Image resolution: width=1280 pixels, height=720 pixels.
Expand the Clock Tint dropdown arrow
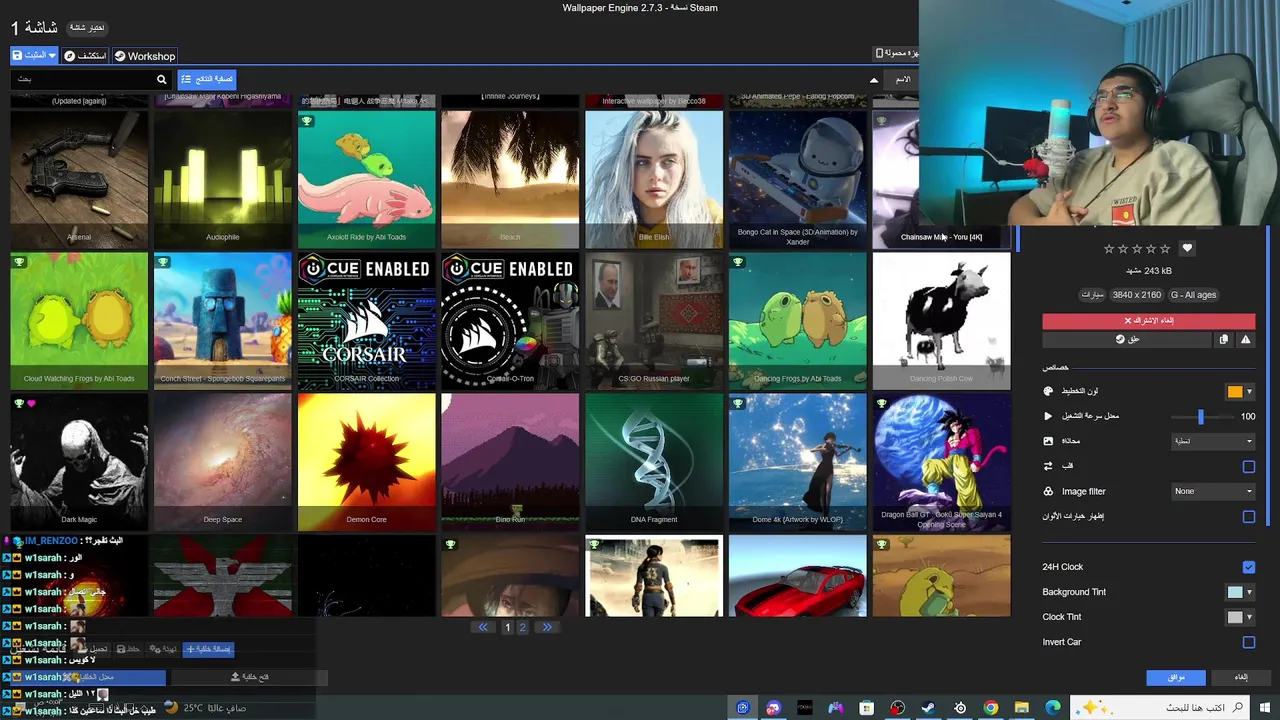pos(1249,617)
